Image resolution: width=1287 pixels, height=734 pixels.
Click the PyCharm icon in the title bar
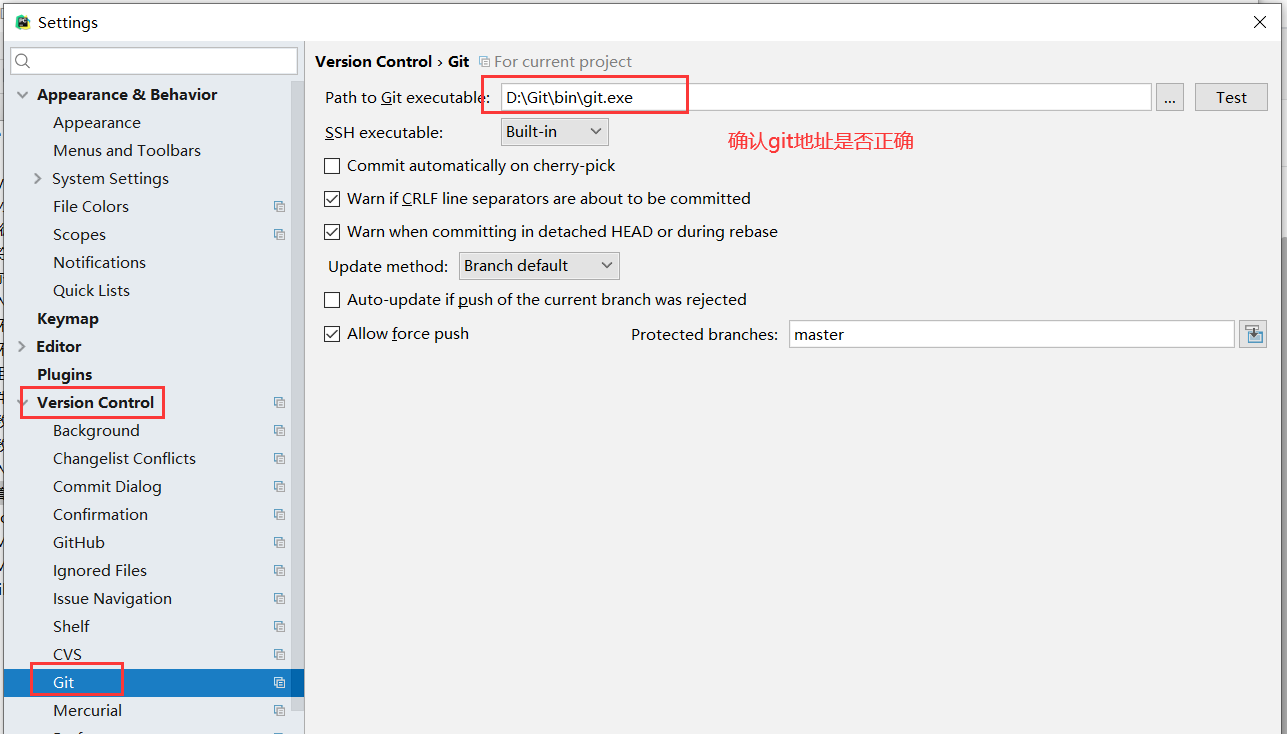point(22,22)
